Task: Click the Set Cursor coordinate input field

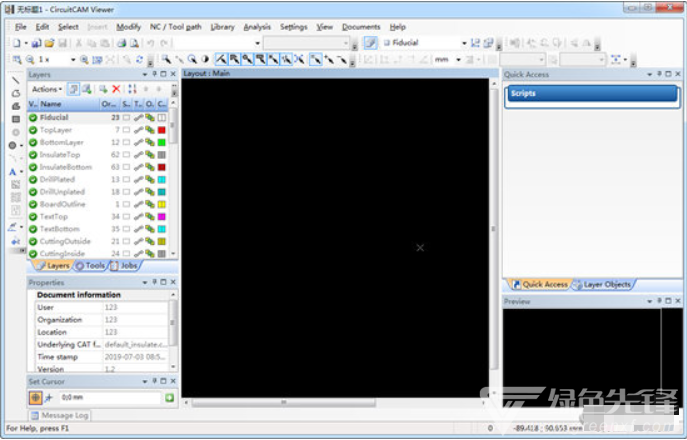Action: (108, 398)
